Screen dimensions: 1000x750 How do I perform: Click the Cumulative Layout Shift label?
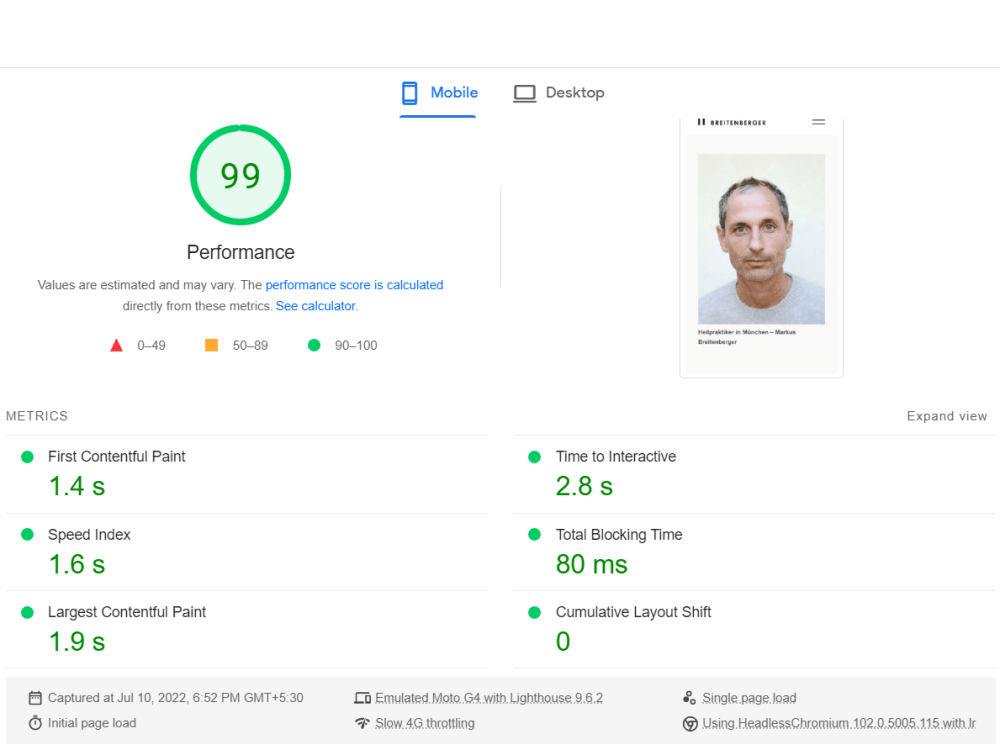point(633,612)
